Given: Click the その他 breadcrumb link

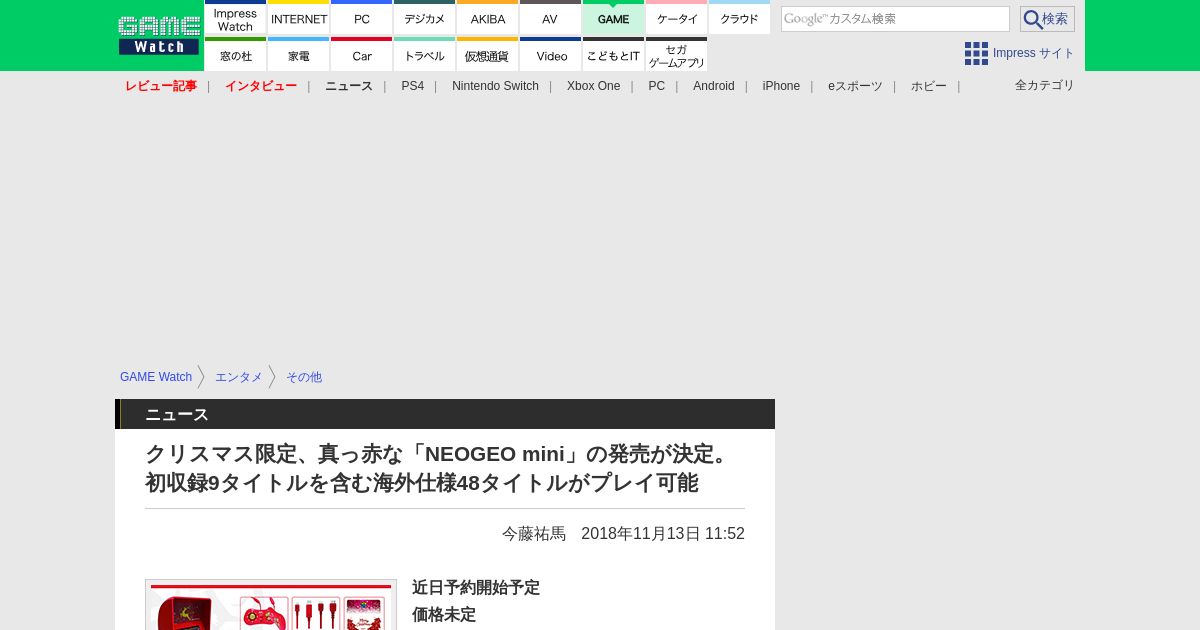Looking at the screenshot, I should click(x=304, y=377).
